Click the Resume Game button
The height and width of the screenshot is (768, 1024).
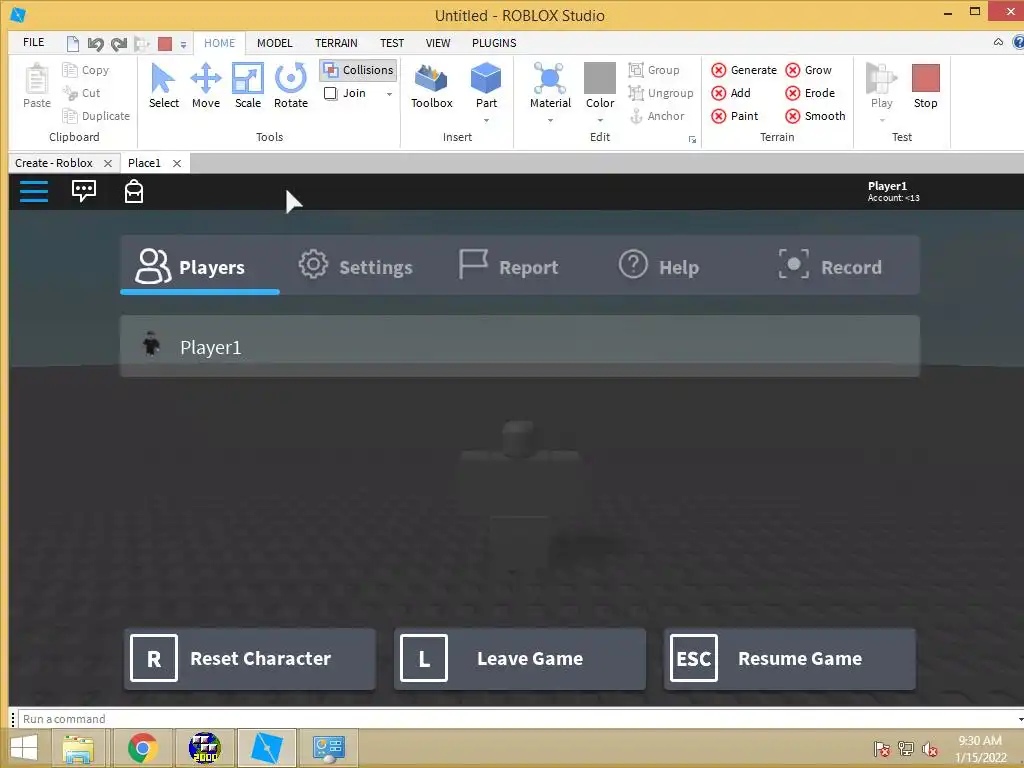790,658
